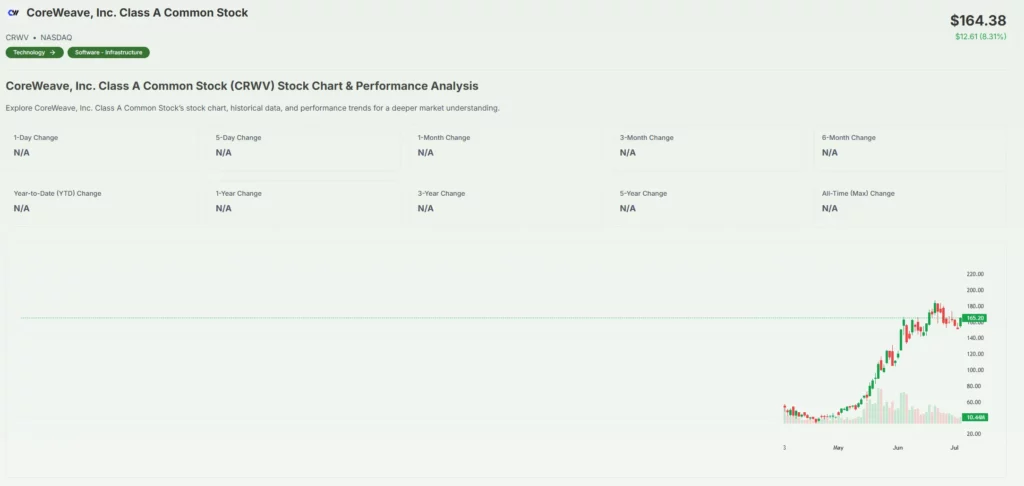Click the arrow on the Technology tag
1024x486 pixels.
point(54,52)
